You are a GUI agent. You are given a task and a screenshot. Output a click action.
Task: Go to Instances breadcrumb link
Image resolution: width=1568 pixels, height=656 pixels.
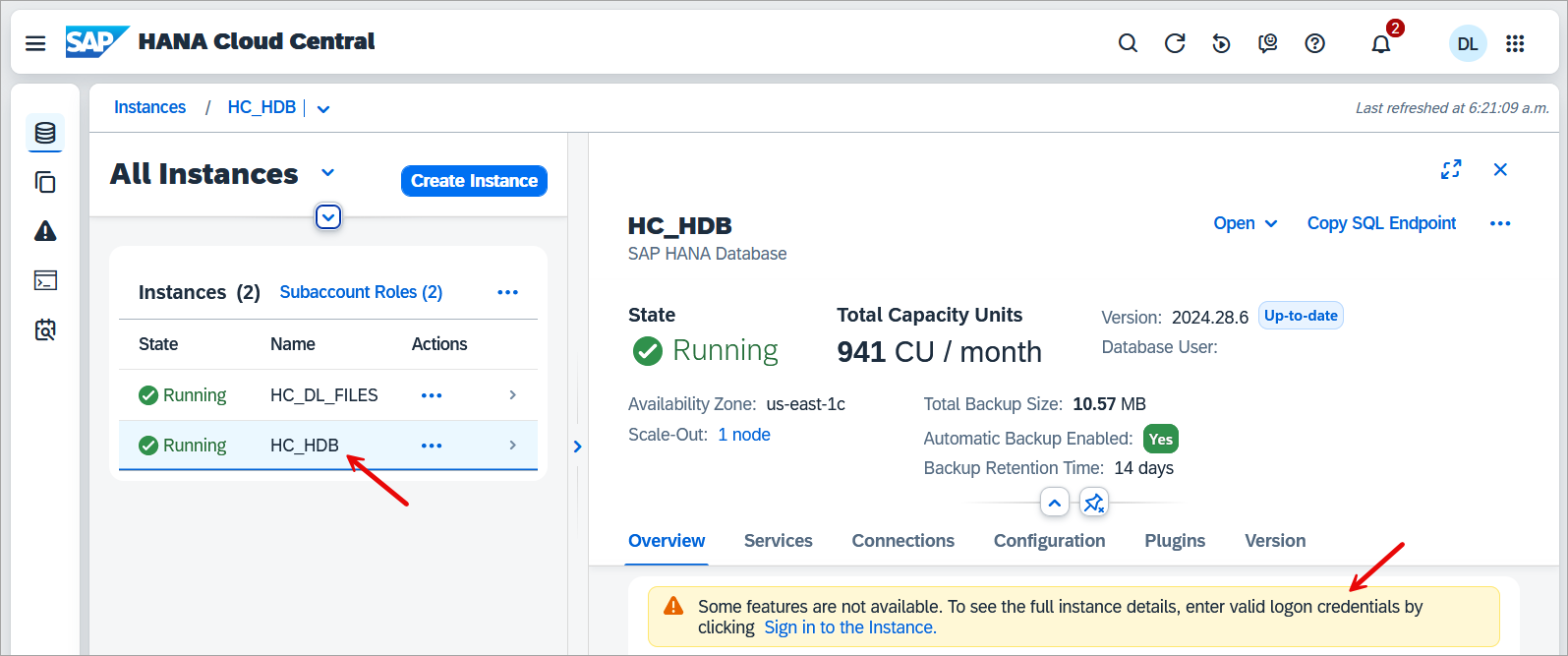[x=149, y=107]
